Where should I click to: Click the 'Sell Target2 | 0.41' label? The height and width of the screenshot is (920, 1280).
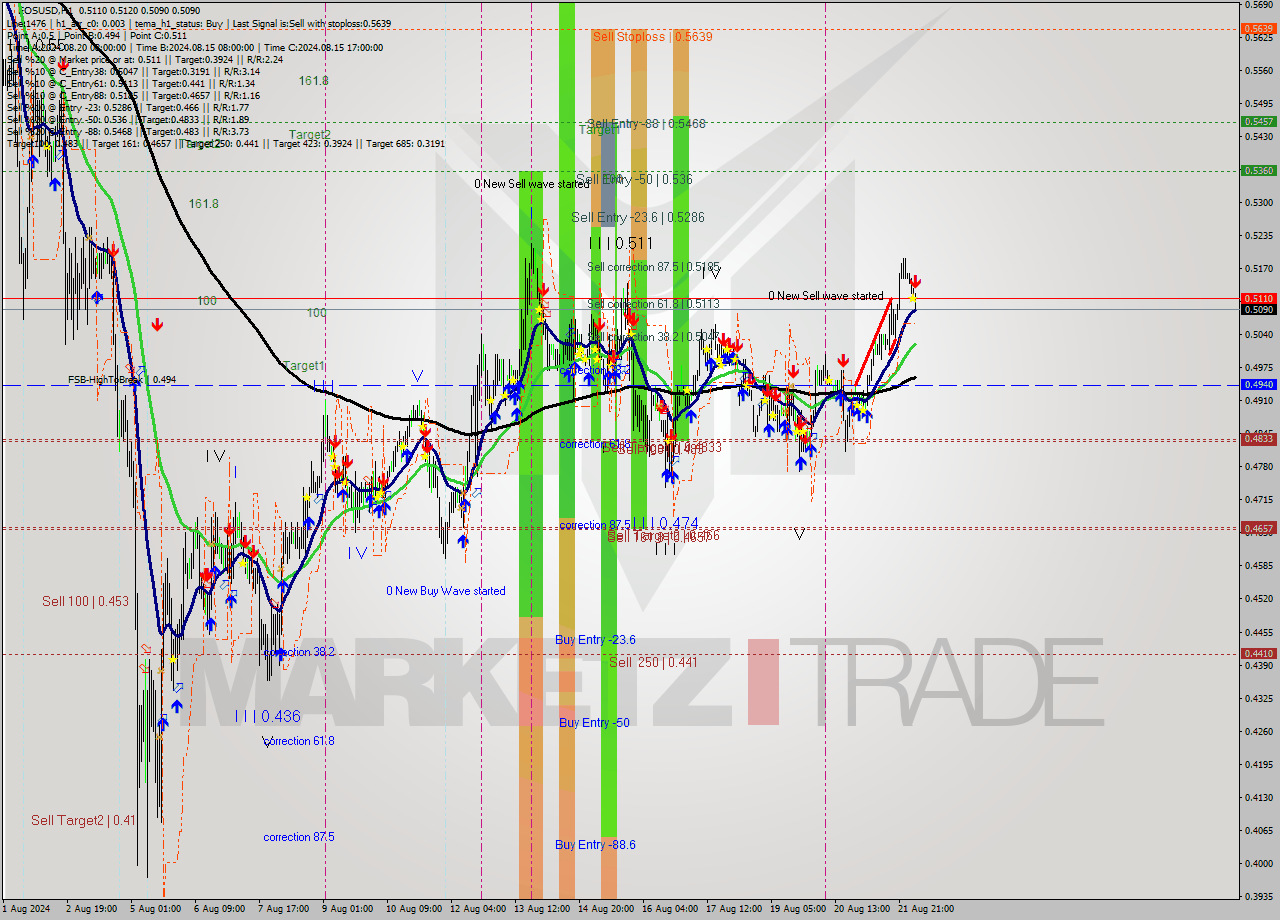coord(83,820)
